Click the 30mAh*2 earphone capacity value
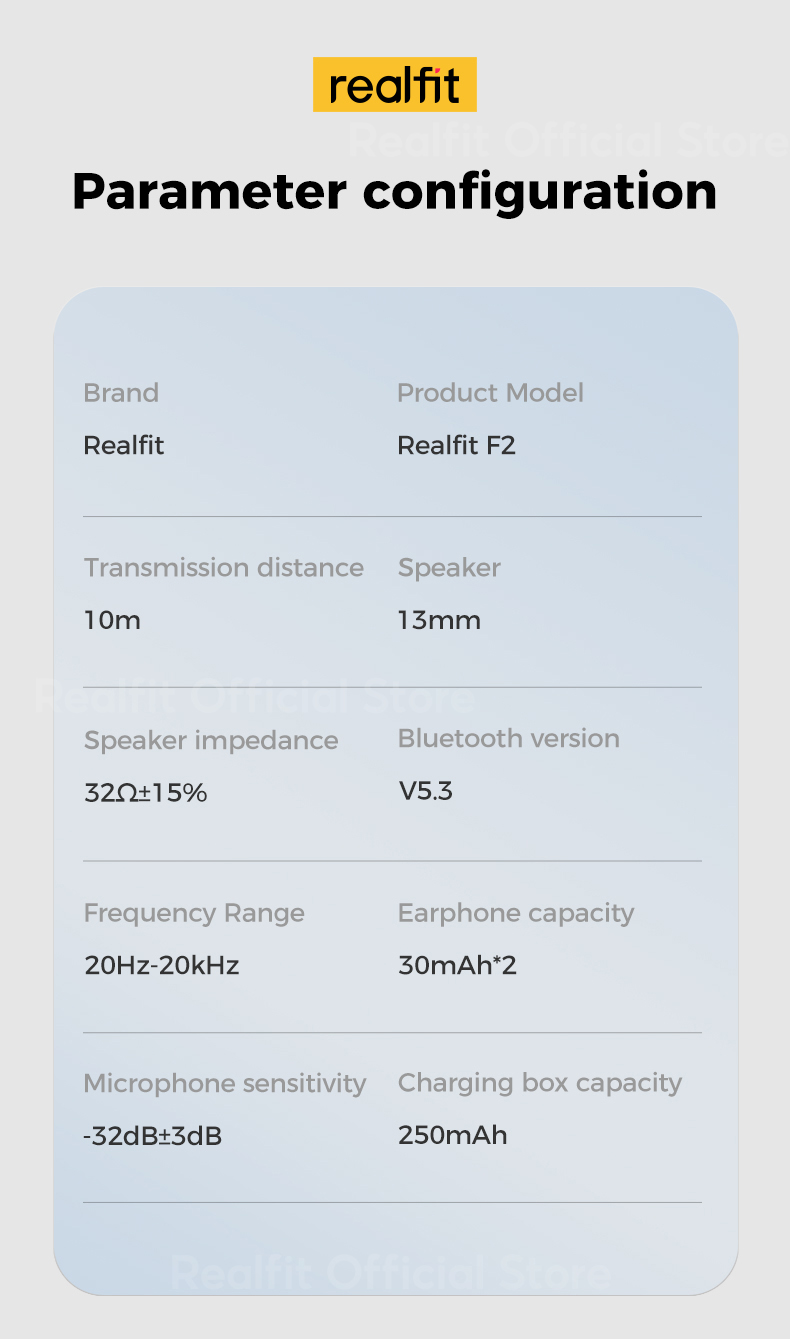This screenshot has height=1339, width=790. tap(457, 966)
